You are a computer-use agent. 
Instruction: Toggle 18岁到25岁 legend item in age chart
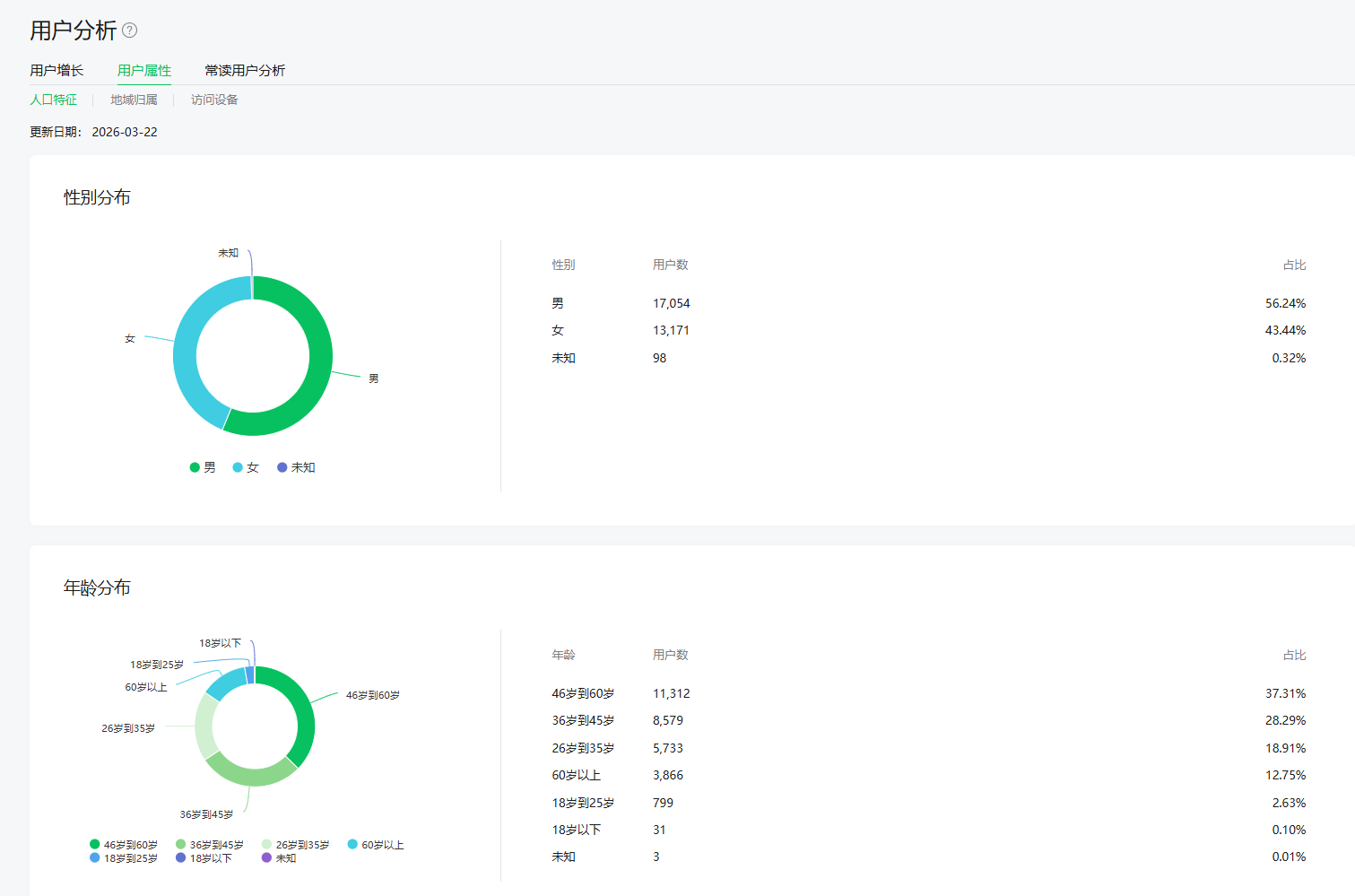tap(124, 858)
